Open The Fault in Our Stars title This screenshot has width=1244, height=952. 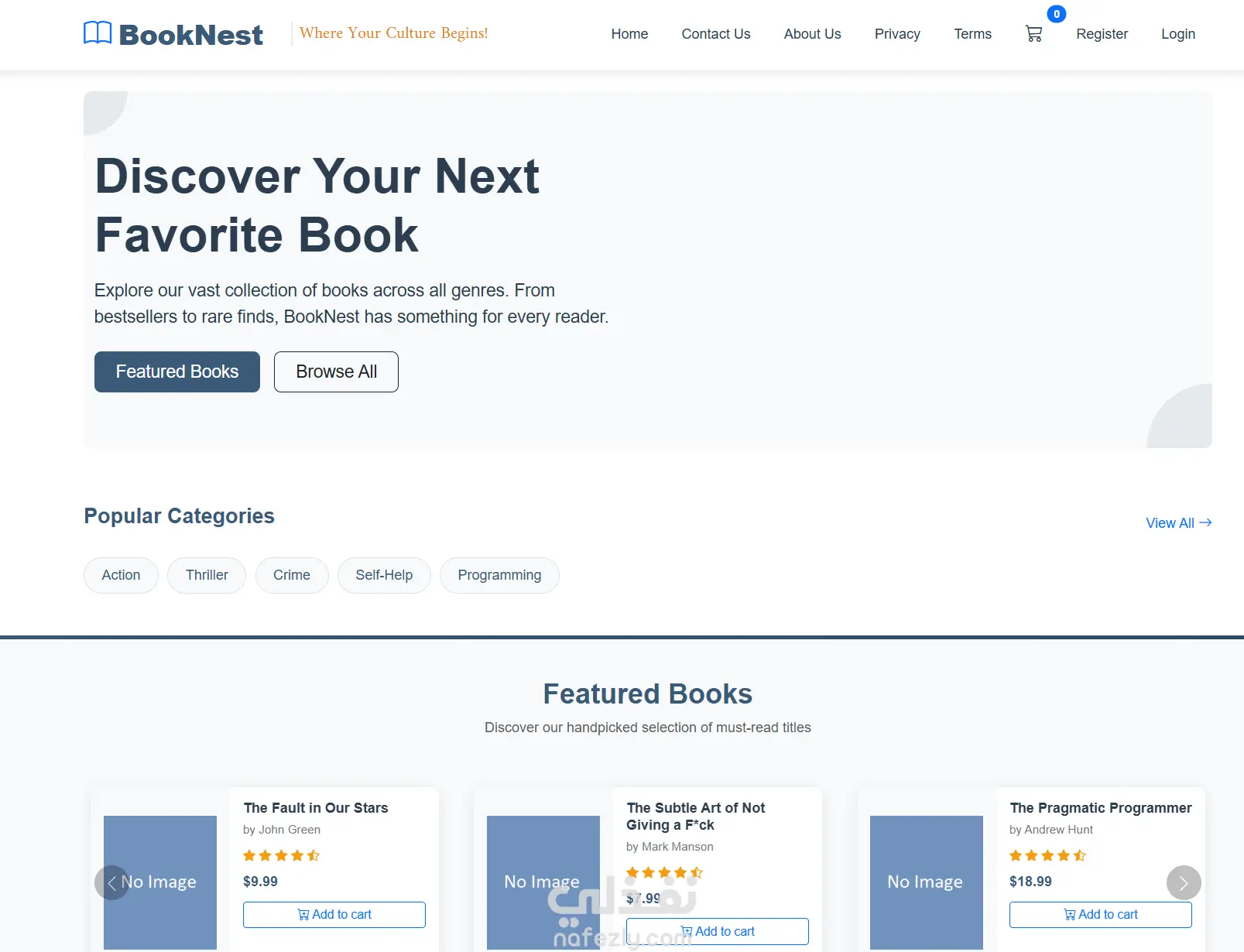(316, 808)
